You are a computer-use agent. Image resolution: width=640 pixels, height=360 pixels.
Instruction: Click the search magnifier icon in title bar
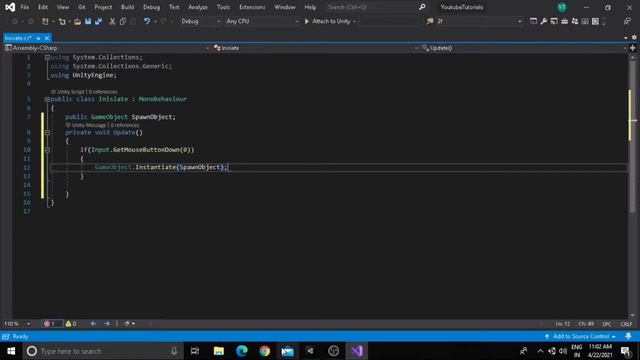(422, 7)
